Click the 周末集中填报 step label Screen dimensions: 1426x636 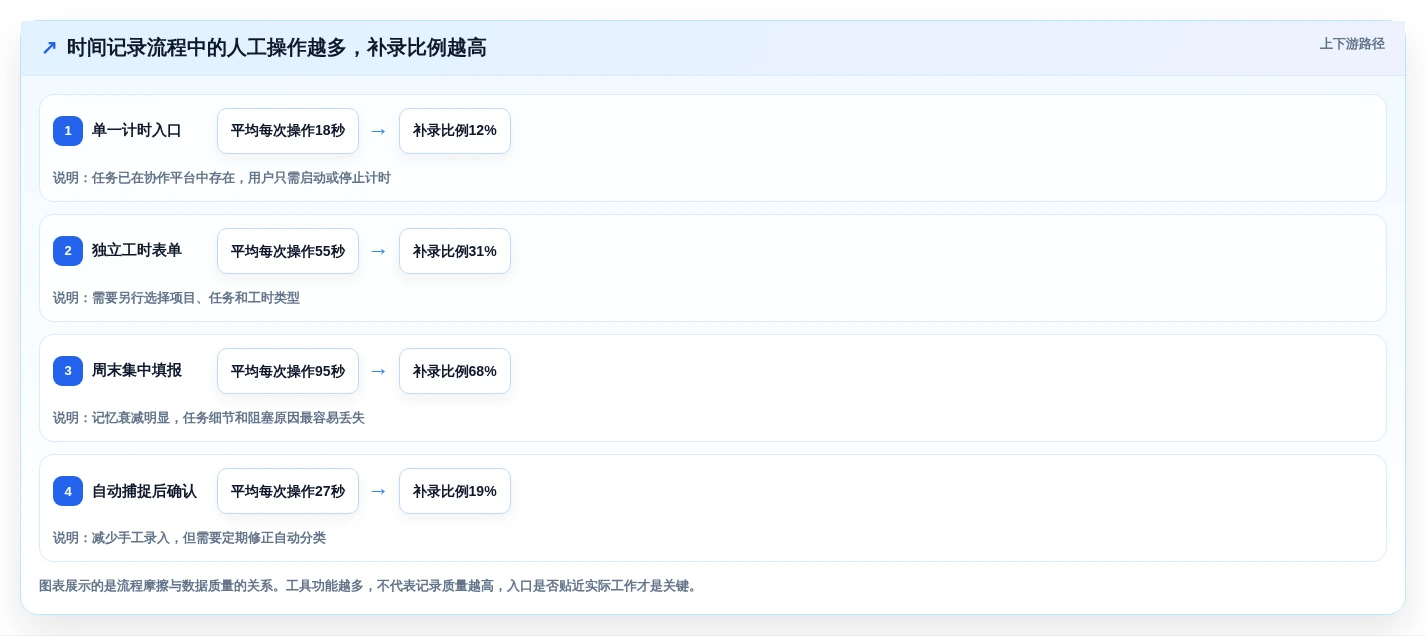point(137,370)
